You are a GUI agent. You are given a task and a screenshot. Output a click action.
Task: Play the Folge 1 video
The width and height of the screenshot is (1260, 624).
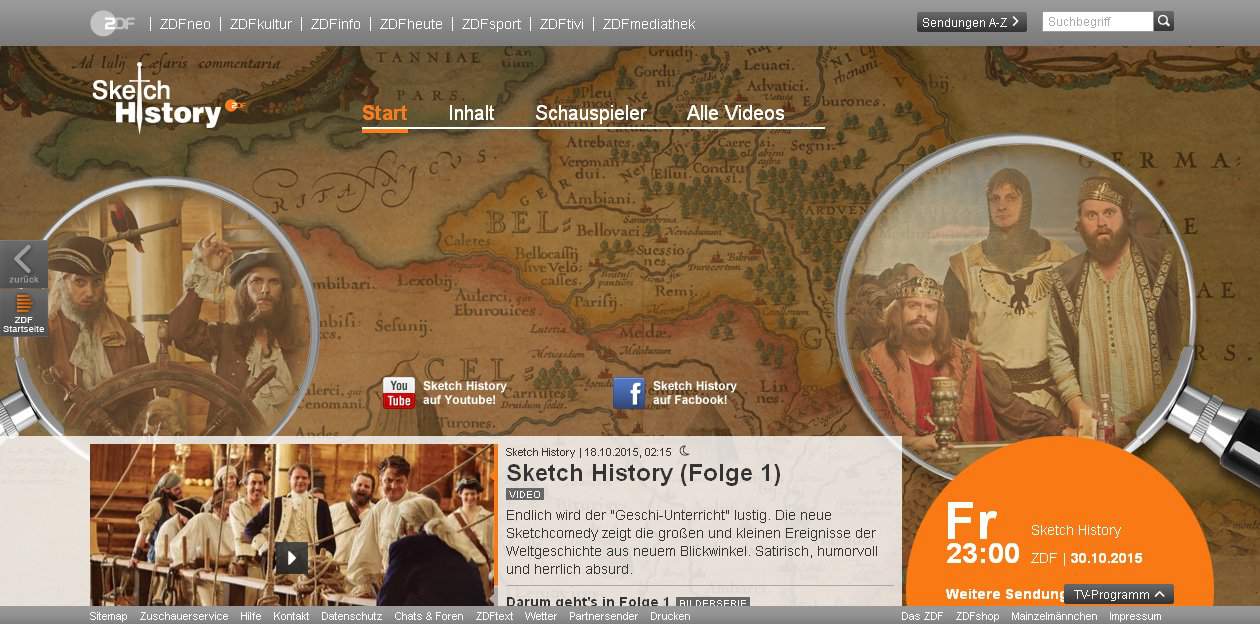tap(292, 558)
